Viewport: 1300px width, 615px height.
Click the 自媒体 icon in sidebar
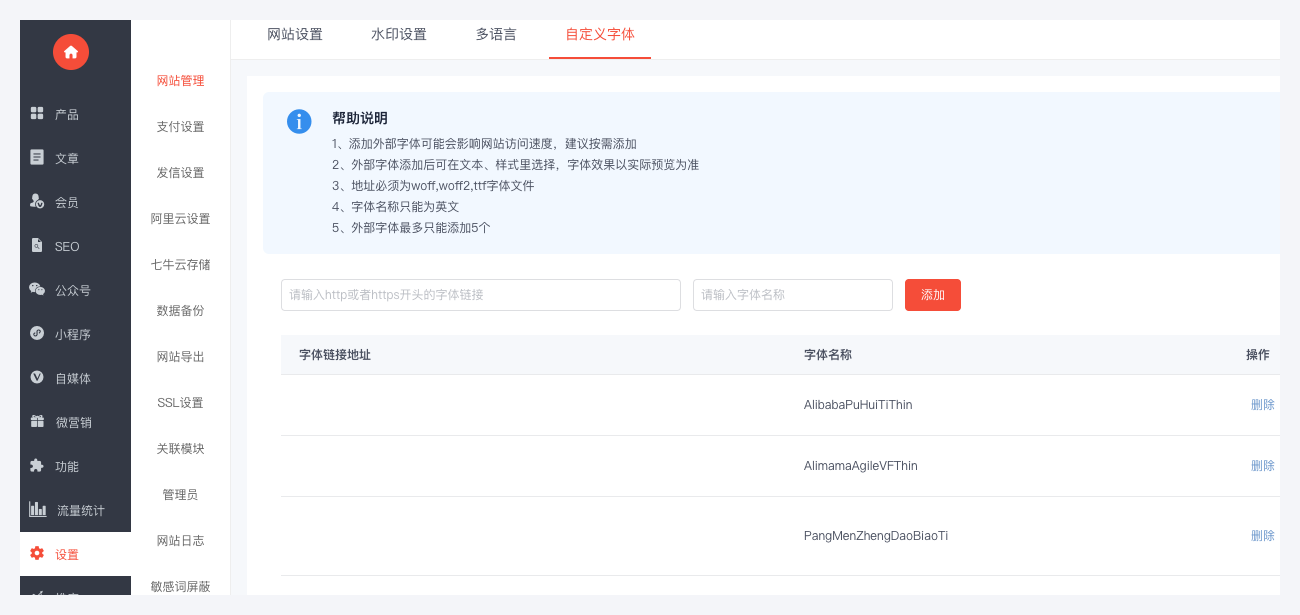click(x=37, y=377)
